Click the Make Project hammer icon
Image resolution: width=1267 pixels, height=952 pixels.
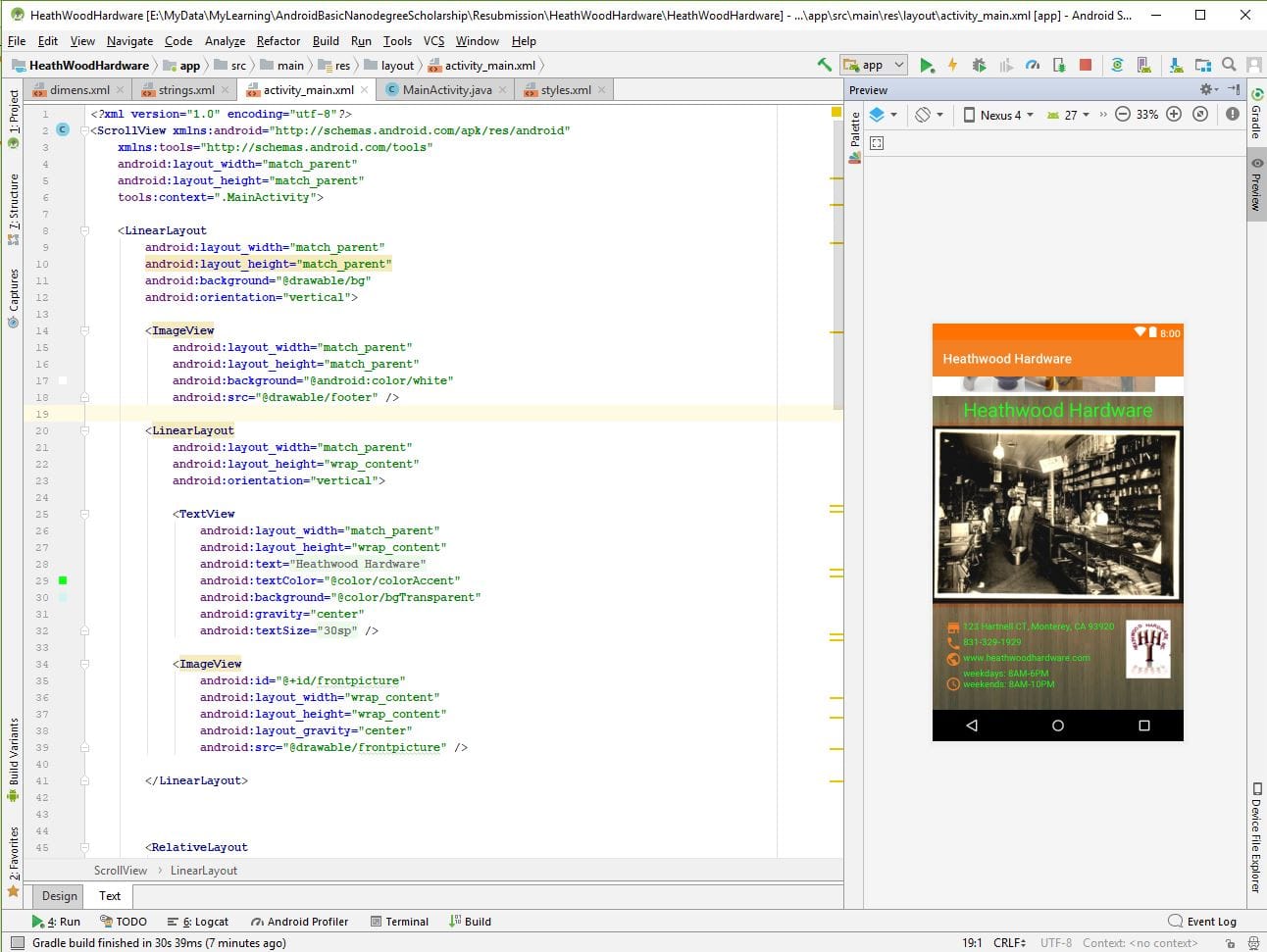(x=825, y=65)
